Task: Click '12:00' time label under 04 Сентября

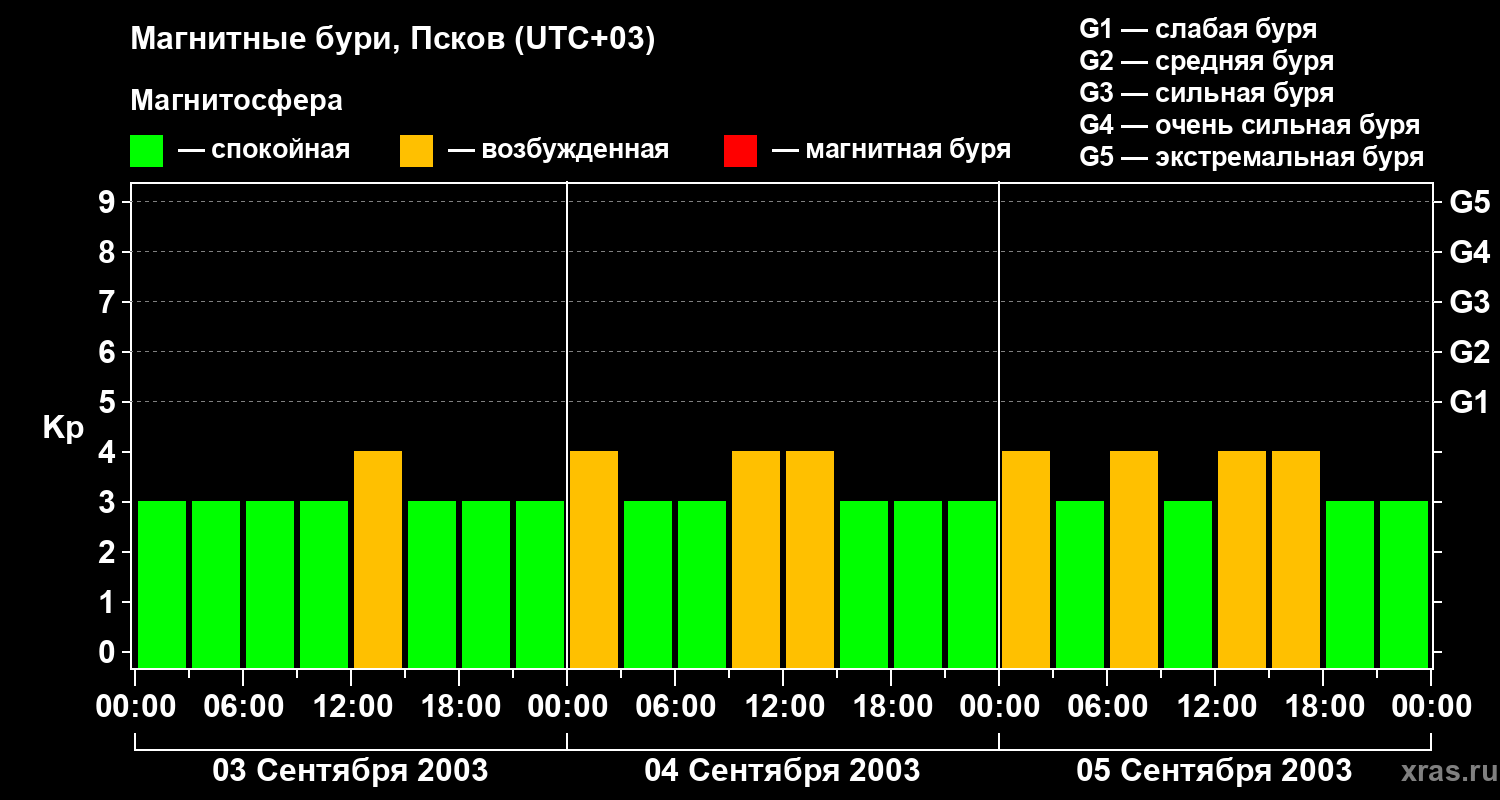Action: click(x=783, y=707)
